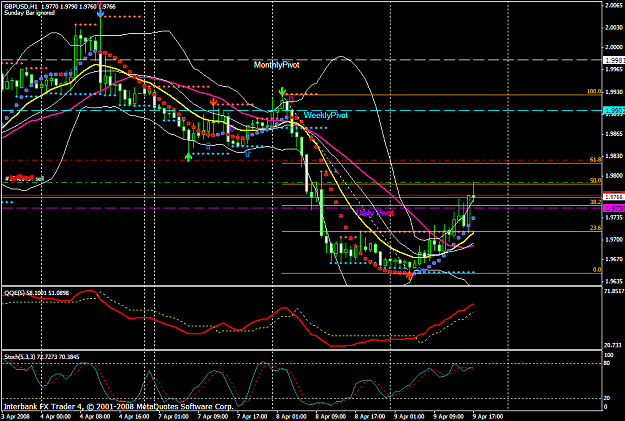Select the 1.9670 price scale value
Screen dimensions: 625x421
(614, 259)
